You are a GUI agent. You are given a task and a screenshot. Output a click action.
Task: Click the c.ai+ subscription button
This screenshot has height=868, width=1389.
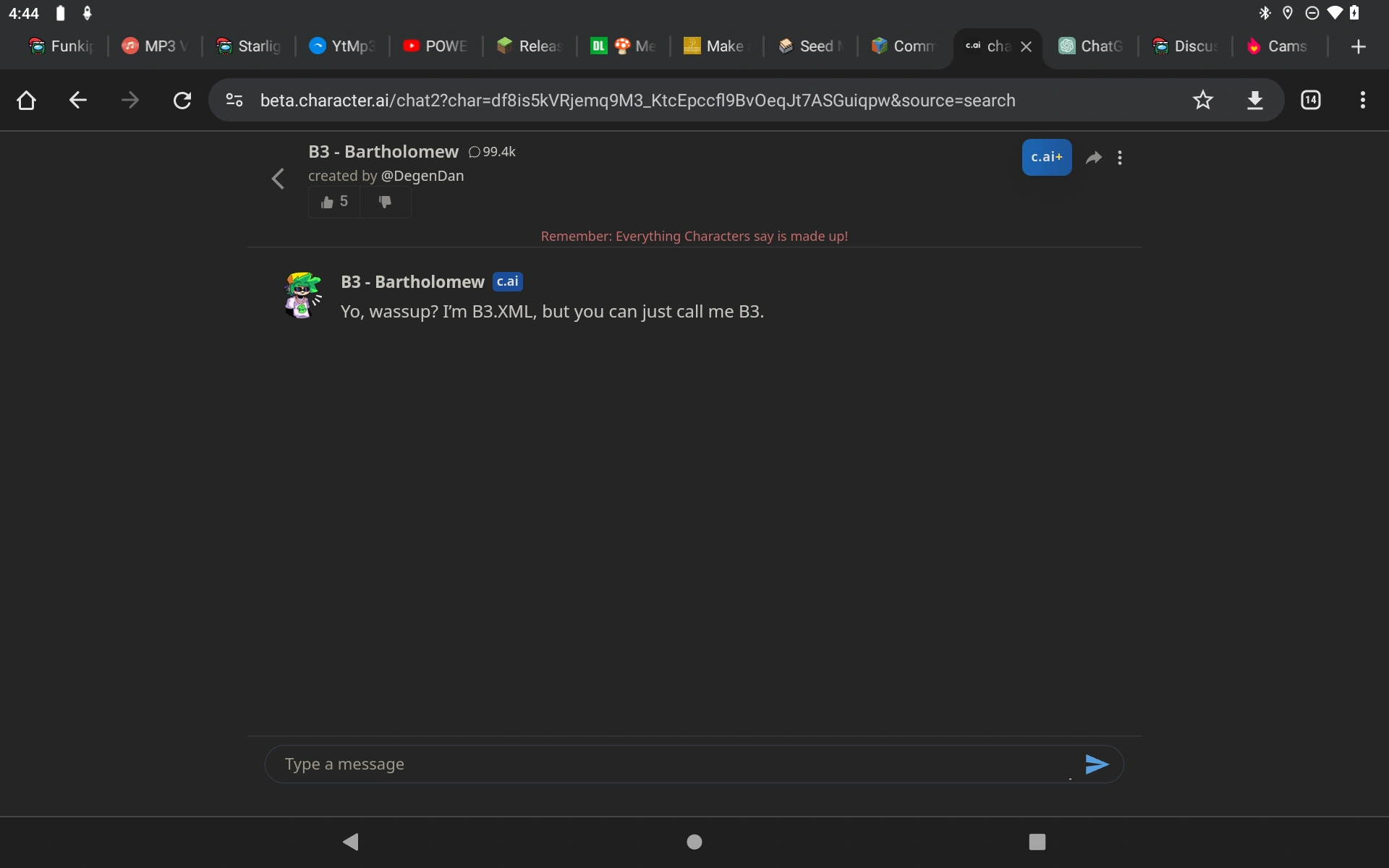pos(1046,157)
